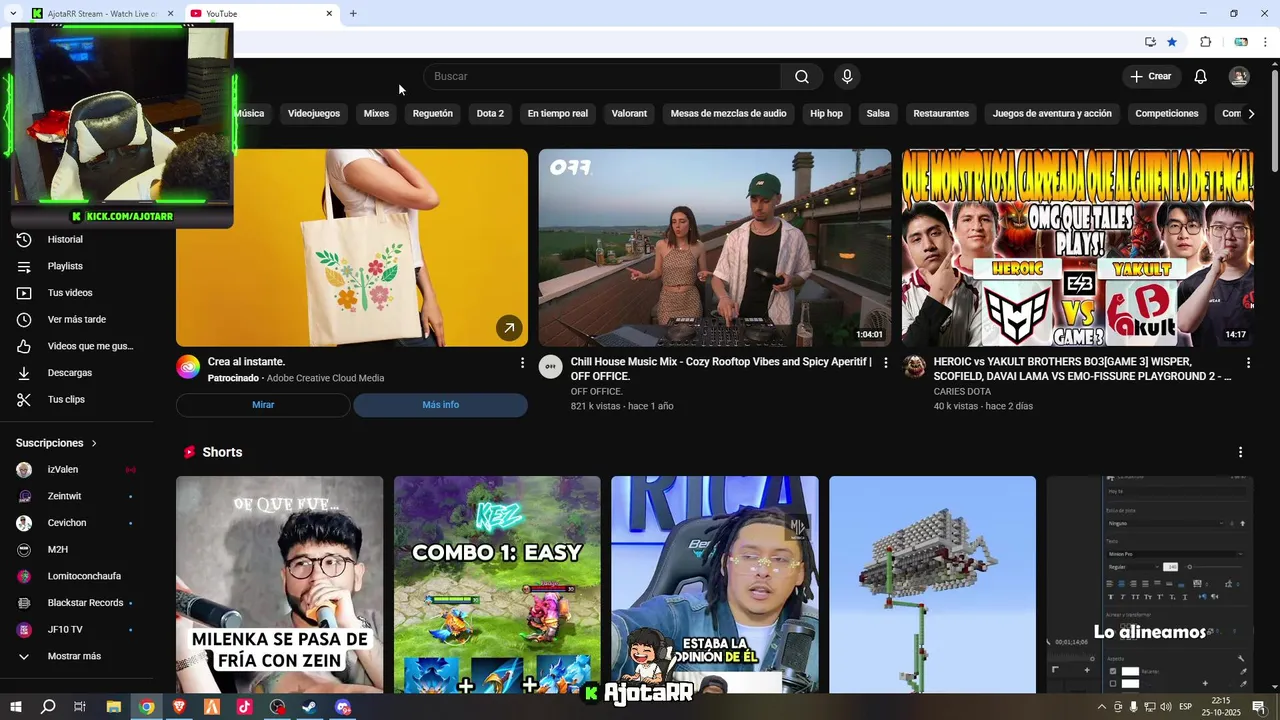Image resolution: width=1280 pixels, height=720 pixels.
Task: Open OBS Studio from taskbar
Action: [x=277, y=707]
